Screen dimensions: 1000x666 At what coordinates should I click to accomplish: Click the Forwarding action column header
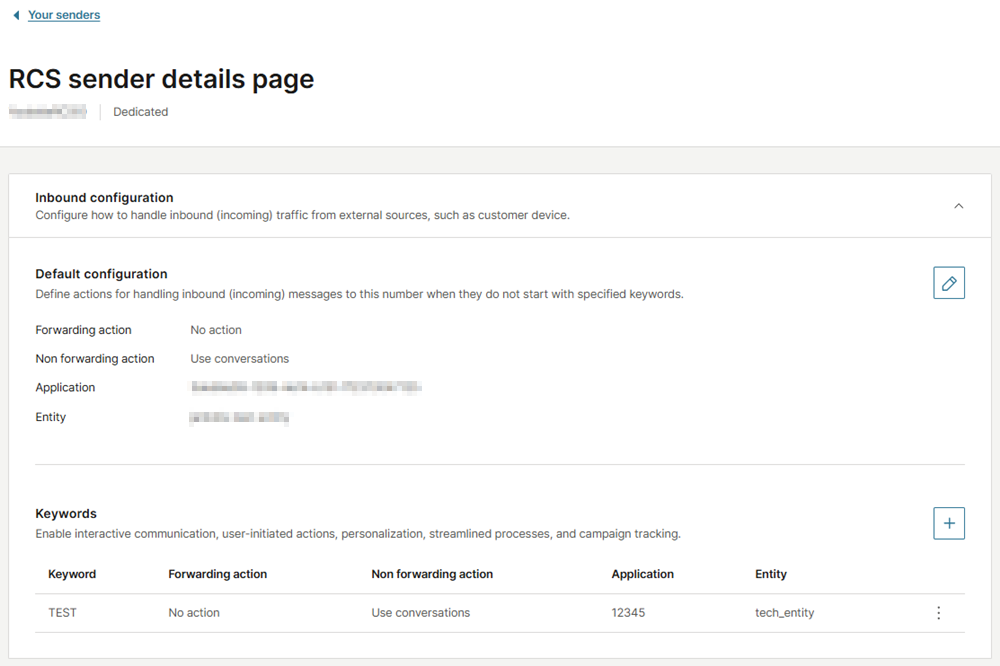tap(217, 574)
